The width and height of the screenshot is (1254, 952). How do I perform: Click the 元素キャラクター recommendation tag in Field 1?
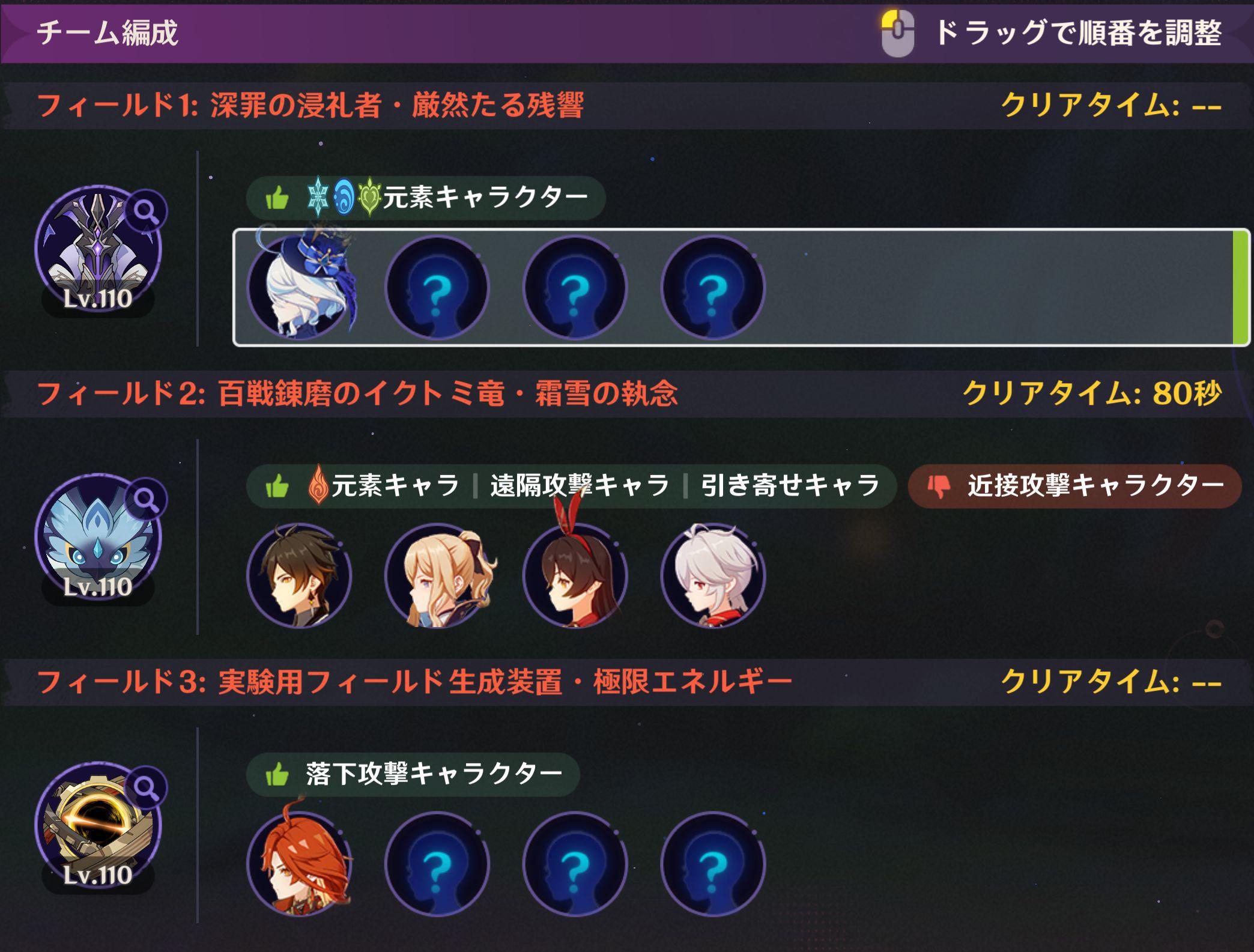click(426, 198)
